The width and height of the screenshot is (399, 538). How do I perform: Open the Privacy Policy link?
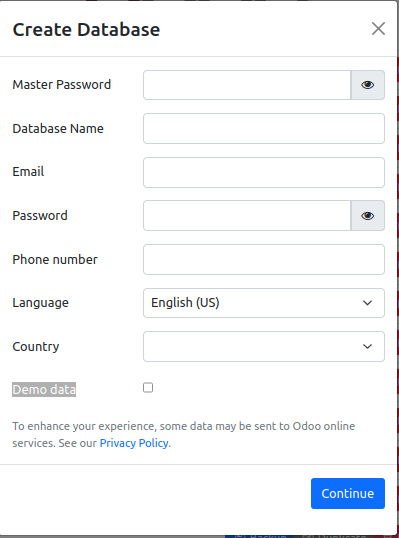coord(134,443)
